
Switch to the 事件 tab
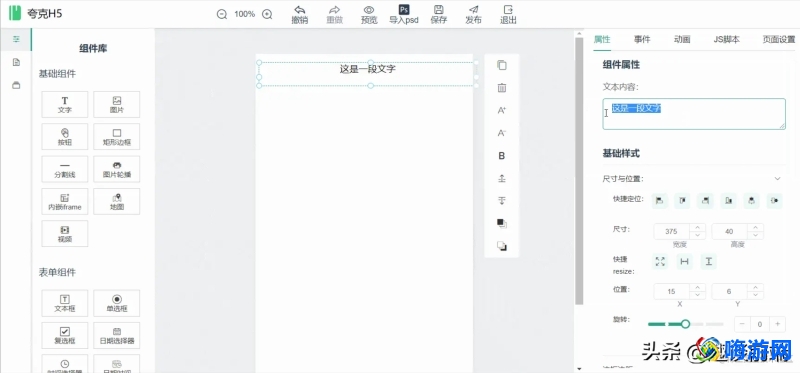642,39
